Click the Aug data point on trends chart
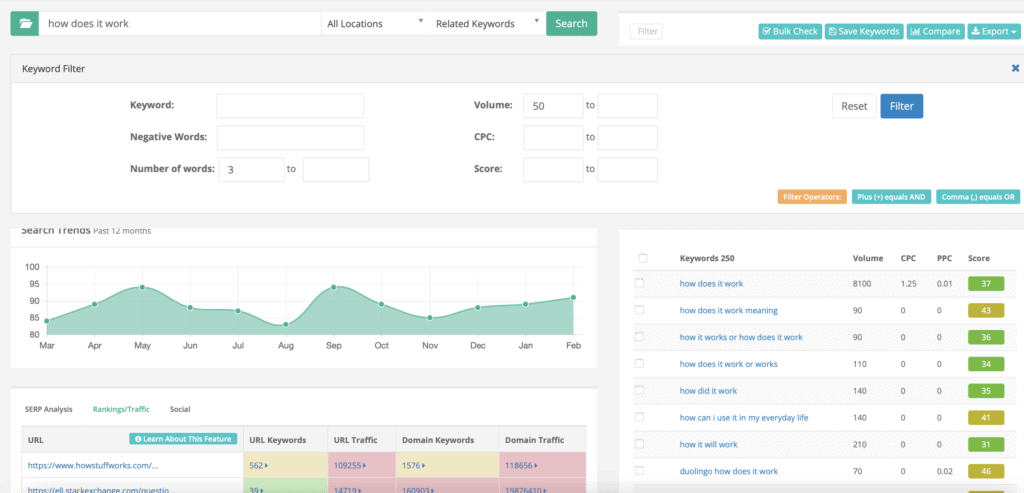 click(286, 325)
